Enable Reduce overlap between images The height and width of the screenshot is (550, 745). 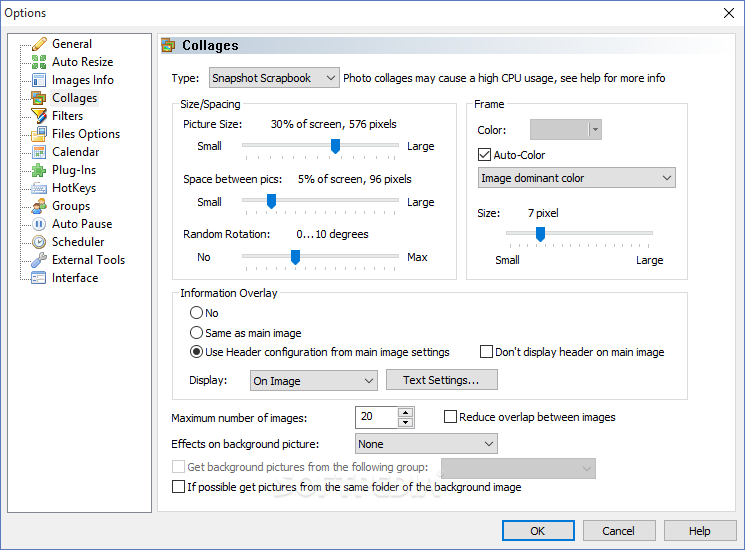click(450, 417)
